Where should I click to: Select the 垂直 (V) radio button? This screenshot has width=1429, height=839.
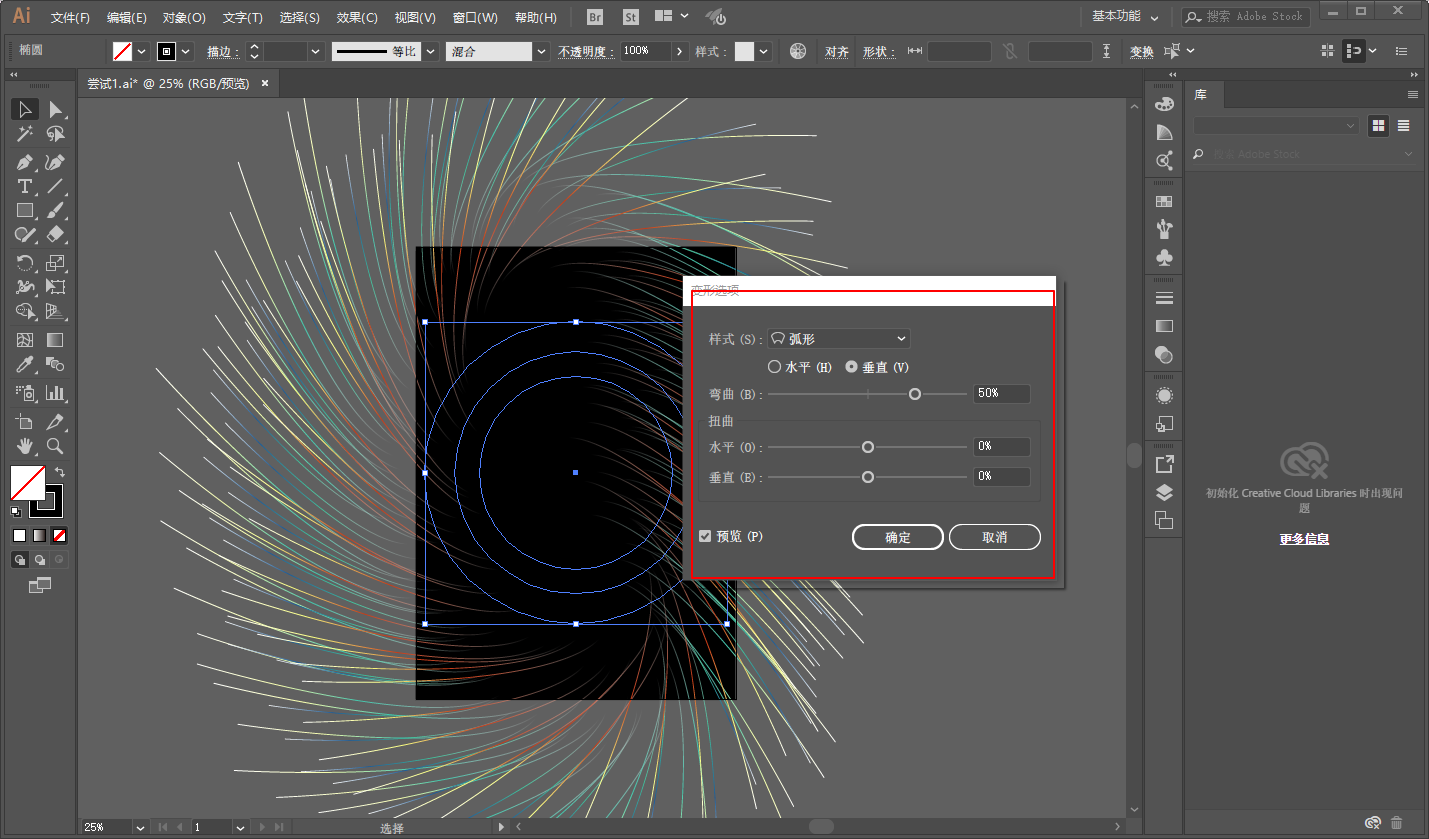tap(851, 367)
